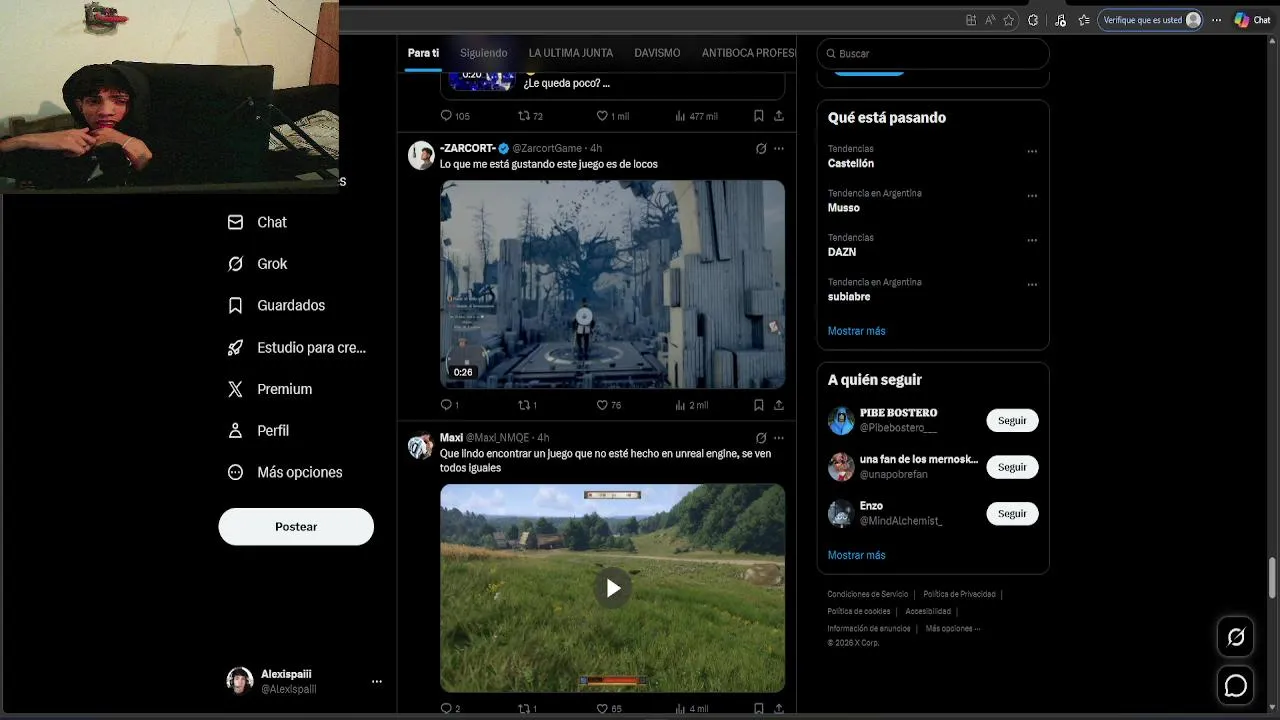The width and height of the screenshot is (1280, 720).
Task: Open more options on Maxi post
Action: tap(779, 437)
